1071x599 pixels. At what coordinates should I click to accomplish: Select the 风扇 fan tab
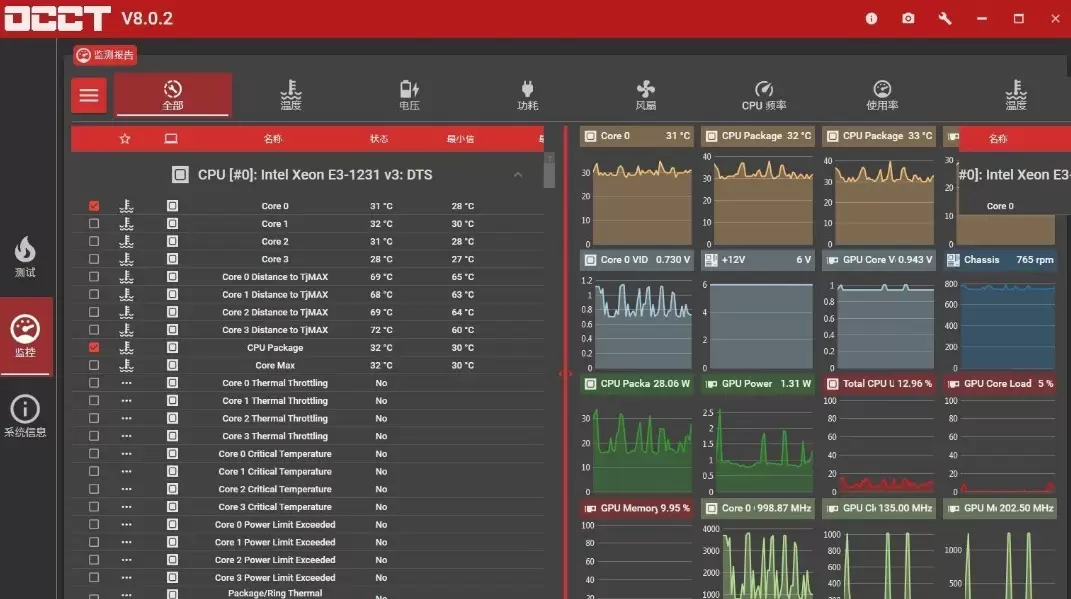[x=645, y=95]
